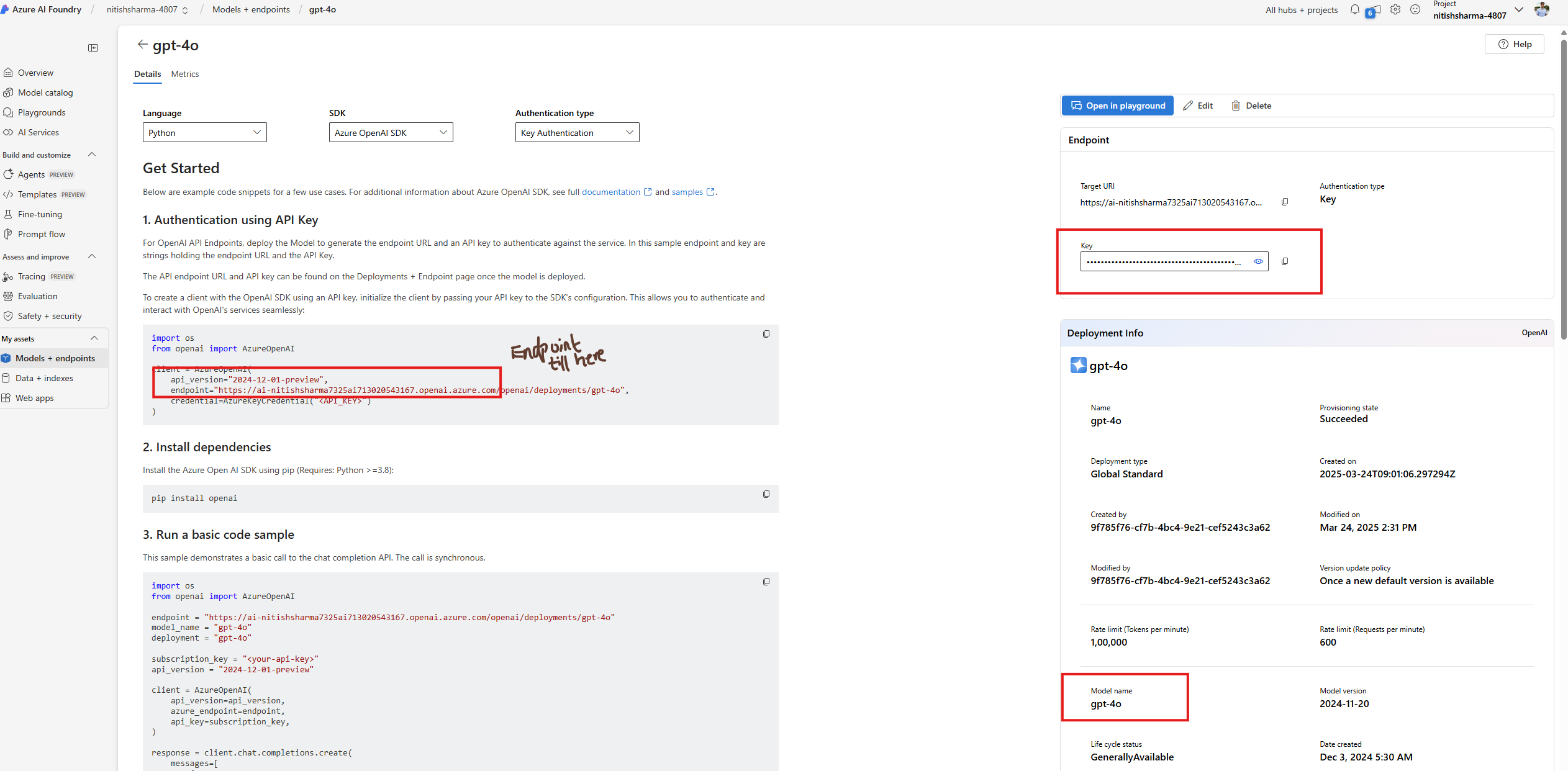Open Models + endpoints breadcrumb
1568x771 pixels.
[251, 9]
